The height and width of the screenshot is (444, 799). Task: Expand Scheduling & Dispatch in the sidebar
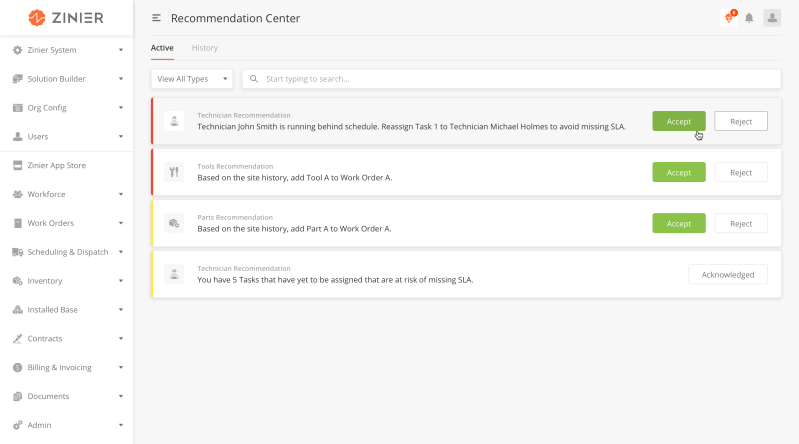(66, 252)
